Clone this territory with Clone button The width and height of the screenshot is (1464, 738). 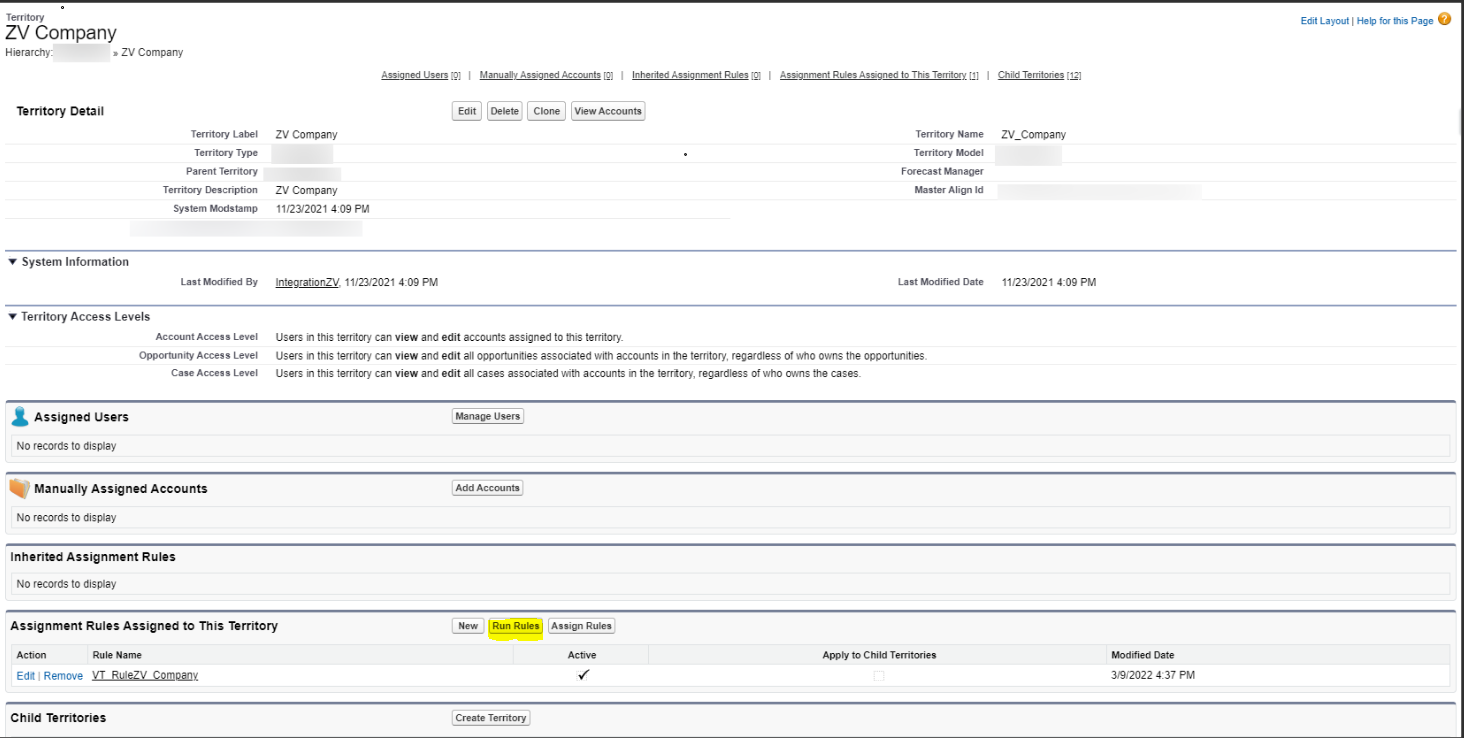point(546,111)
